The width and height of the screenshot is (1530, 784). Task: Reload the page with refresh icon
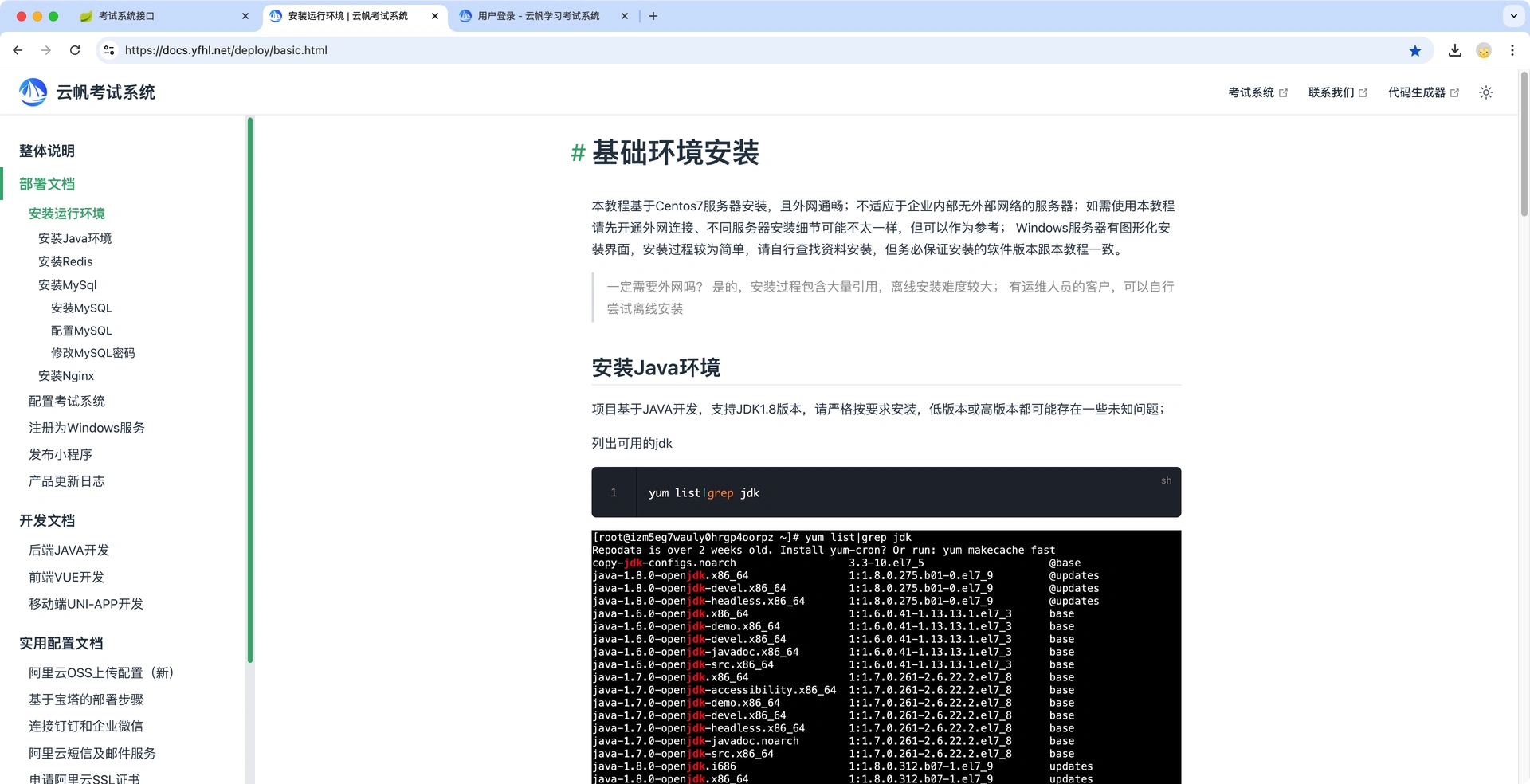tap(75, 50)
